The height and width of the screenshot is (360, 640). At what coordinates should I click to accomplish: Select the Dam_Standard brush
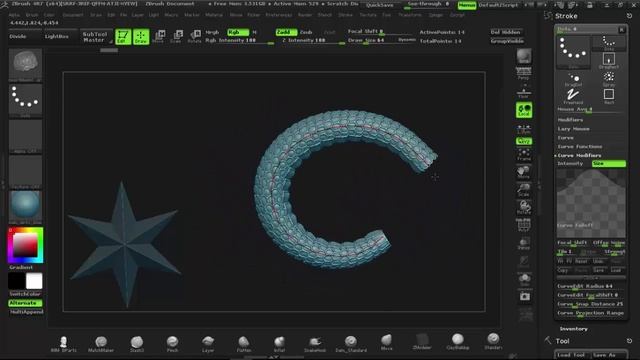point(351,344)
